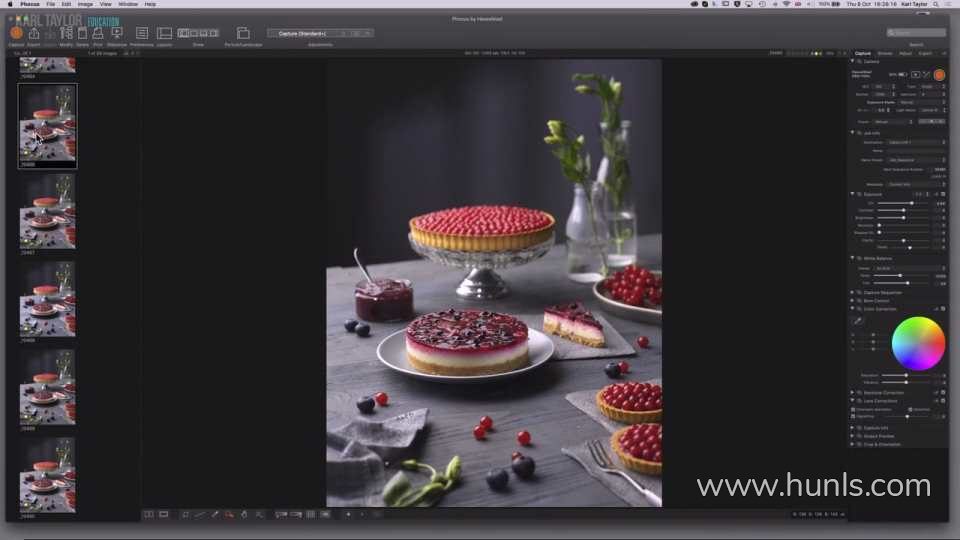Open the Modify tool in toolbar
960x540 pixels.
[66, 34]
